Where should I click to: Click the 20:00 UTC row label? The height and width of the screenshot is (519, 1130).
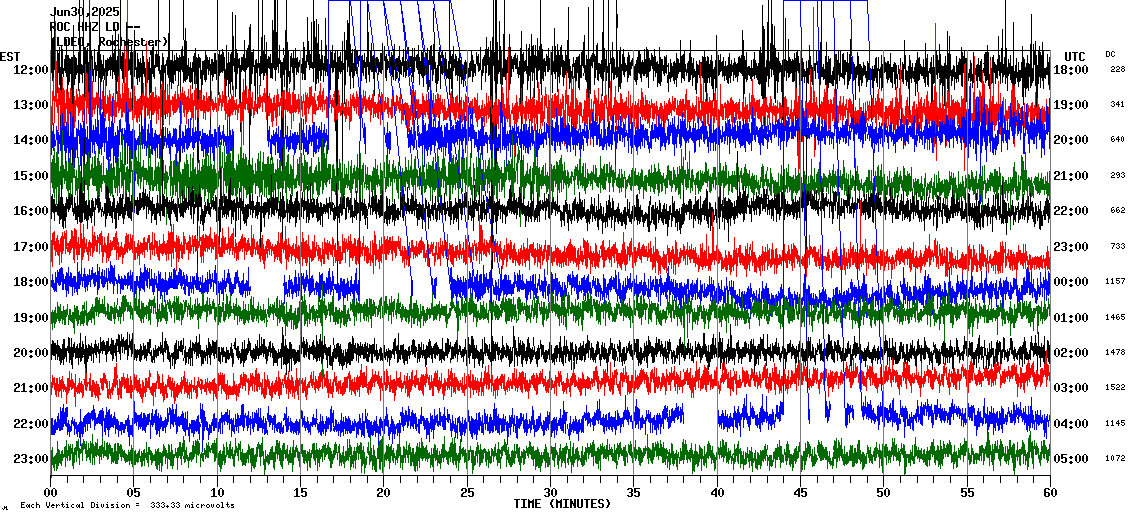pos(1071,140)
